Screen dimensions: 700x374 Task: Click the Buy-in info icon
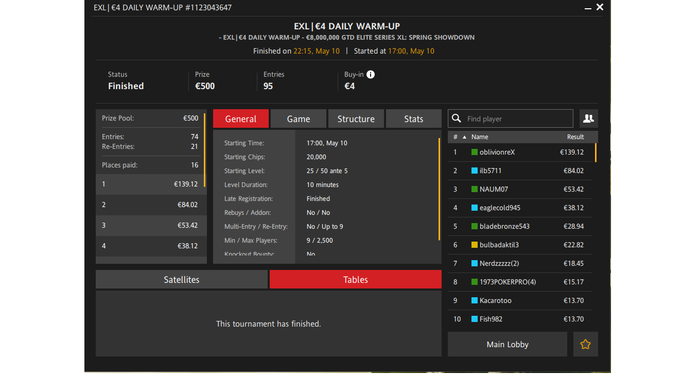371,75
